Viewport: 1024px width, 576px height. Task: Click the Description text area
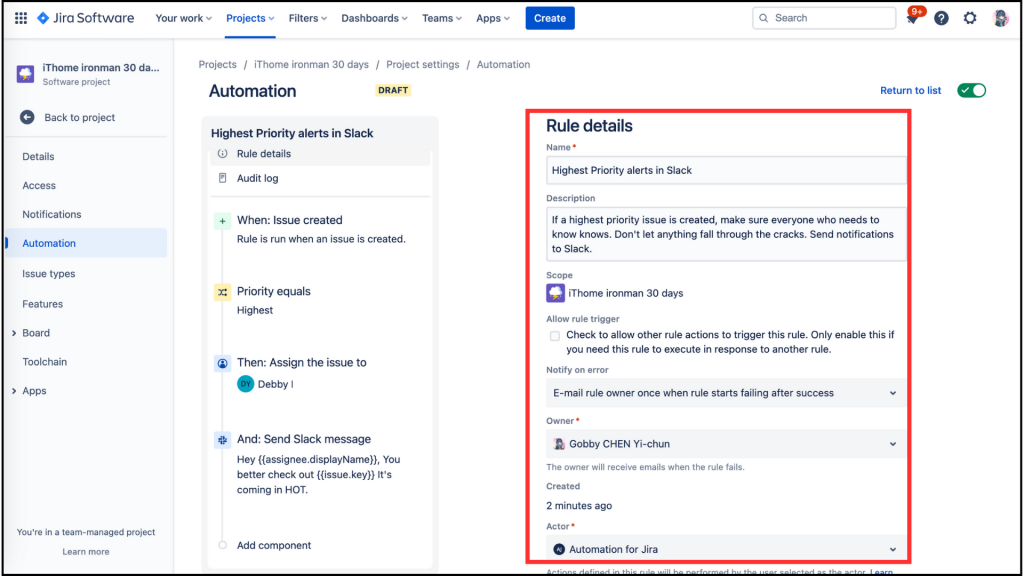726,234
